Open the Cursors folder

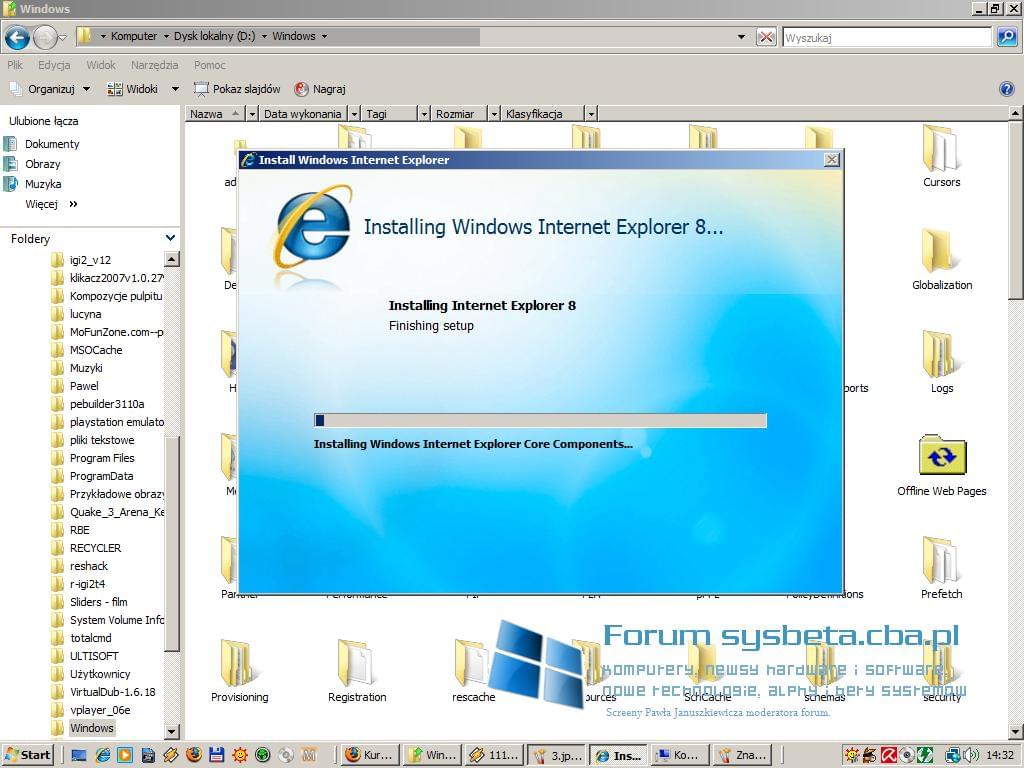pos(941,157)
